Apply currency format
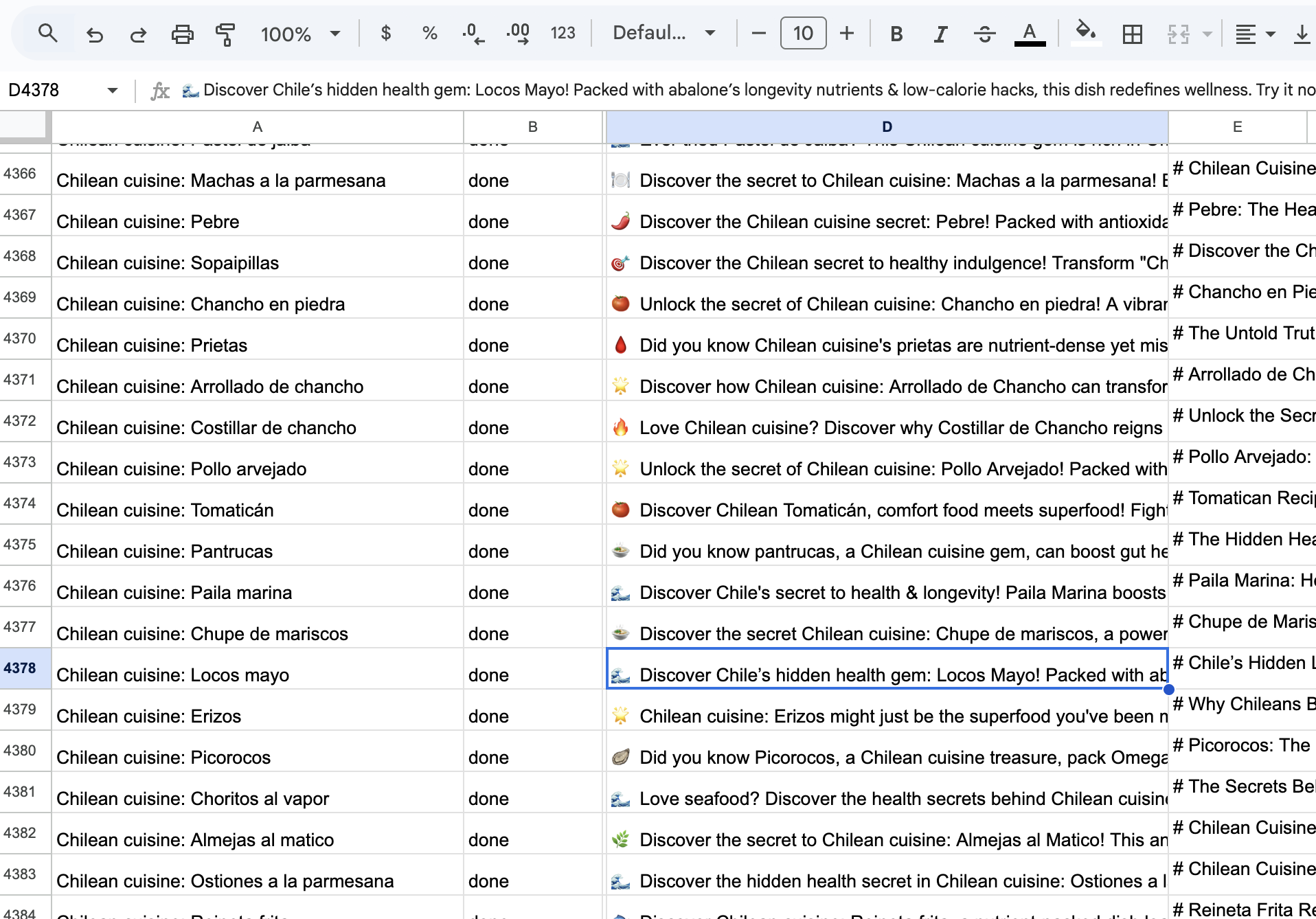Image resolution: width=1316 pixels, height=919 pixels. 386,33
